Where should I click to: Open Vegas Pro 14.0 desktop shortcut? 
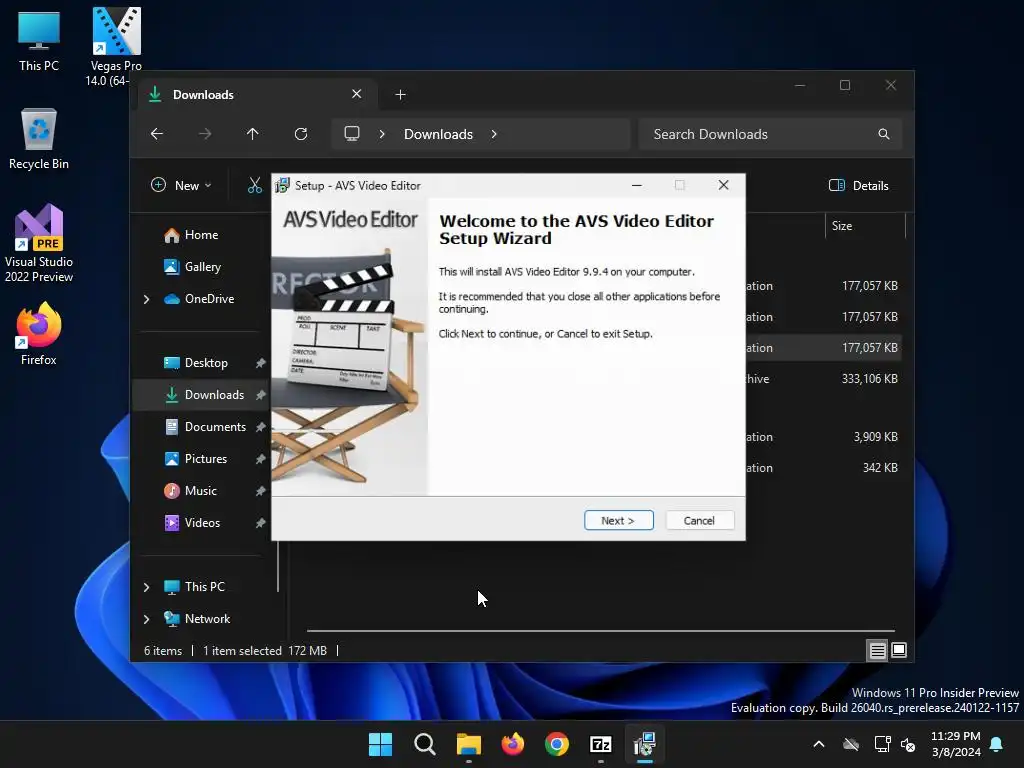[116, 47]
